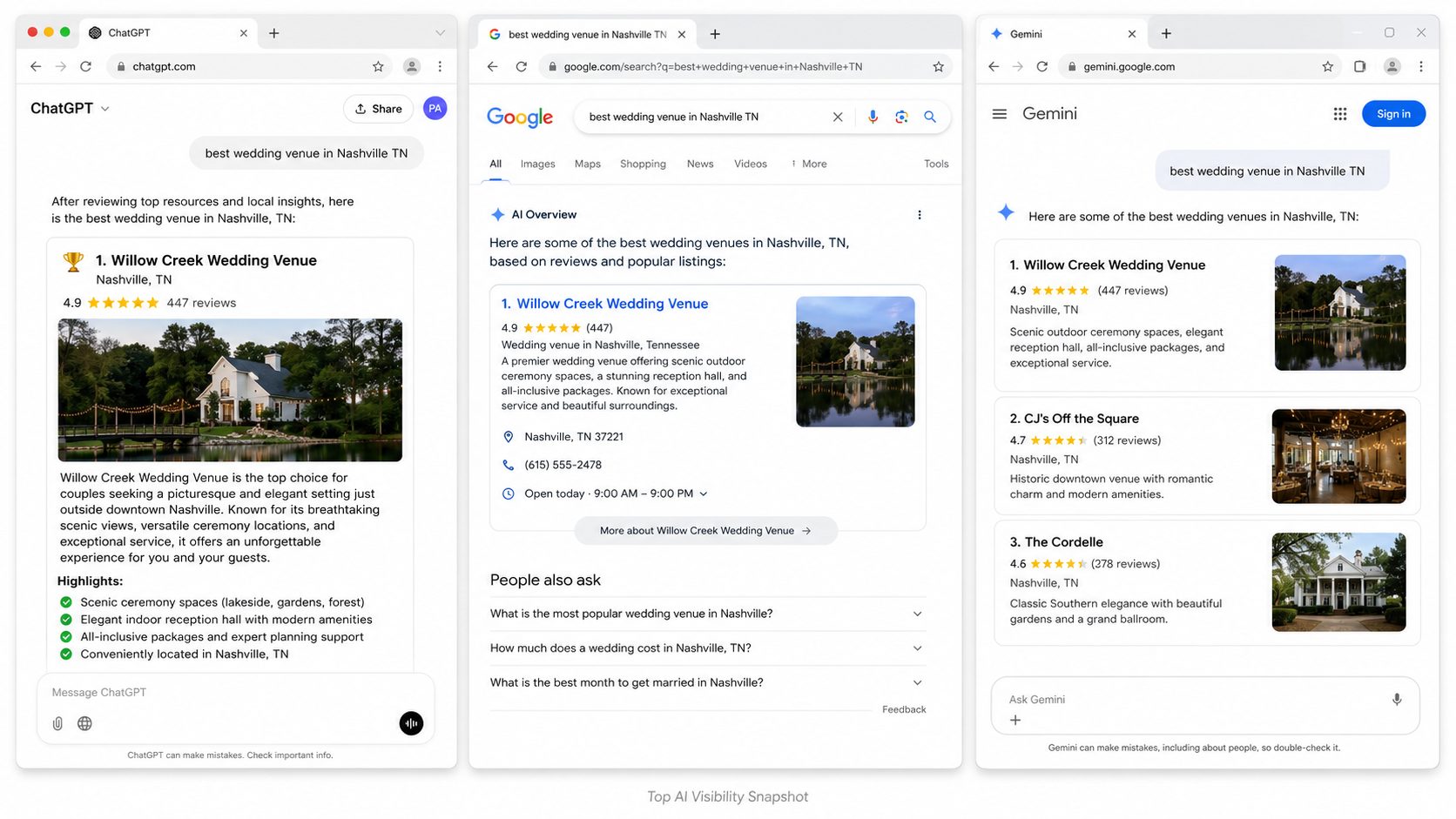The height and width of the screenshot is (819, 1456).
Task: Click phone number (615) 555-2478
Action: point(563,465)
